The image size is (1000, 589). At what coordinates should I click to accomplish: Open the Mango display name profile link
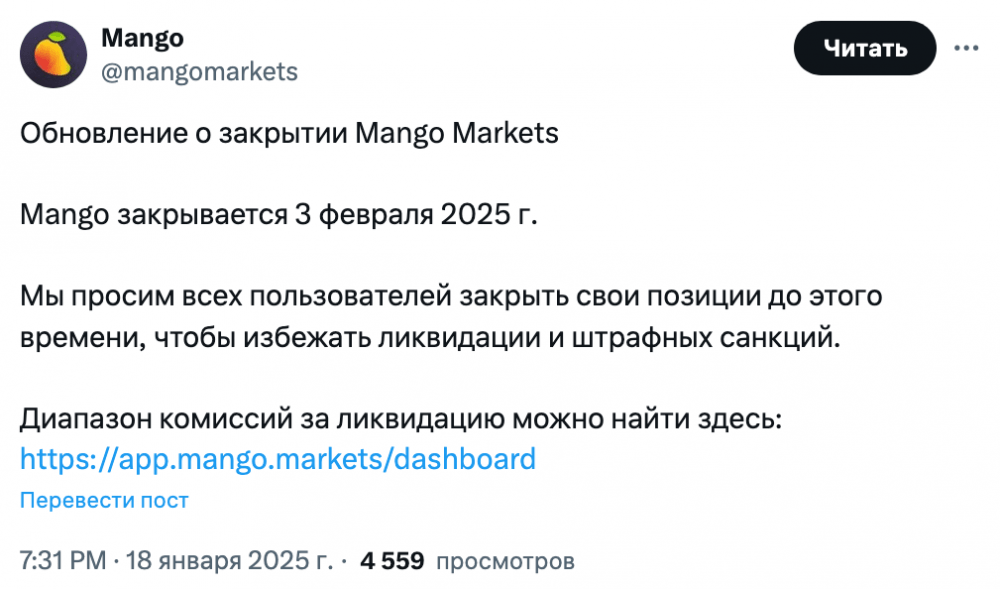point(142,38)
